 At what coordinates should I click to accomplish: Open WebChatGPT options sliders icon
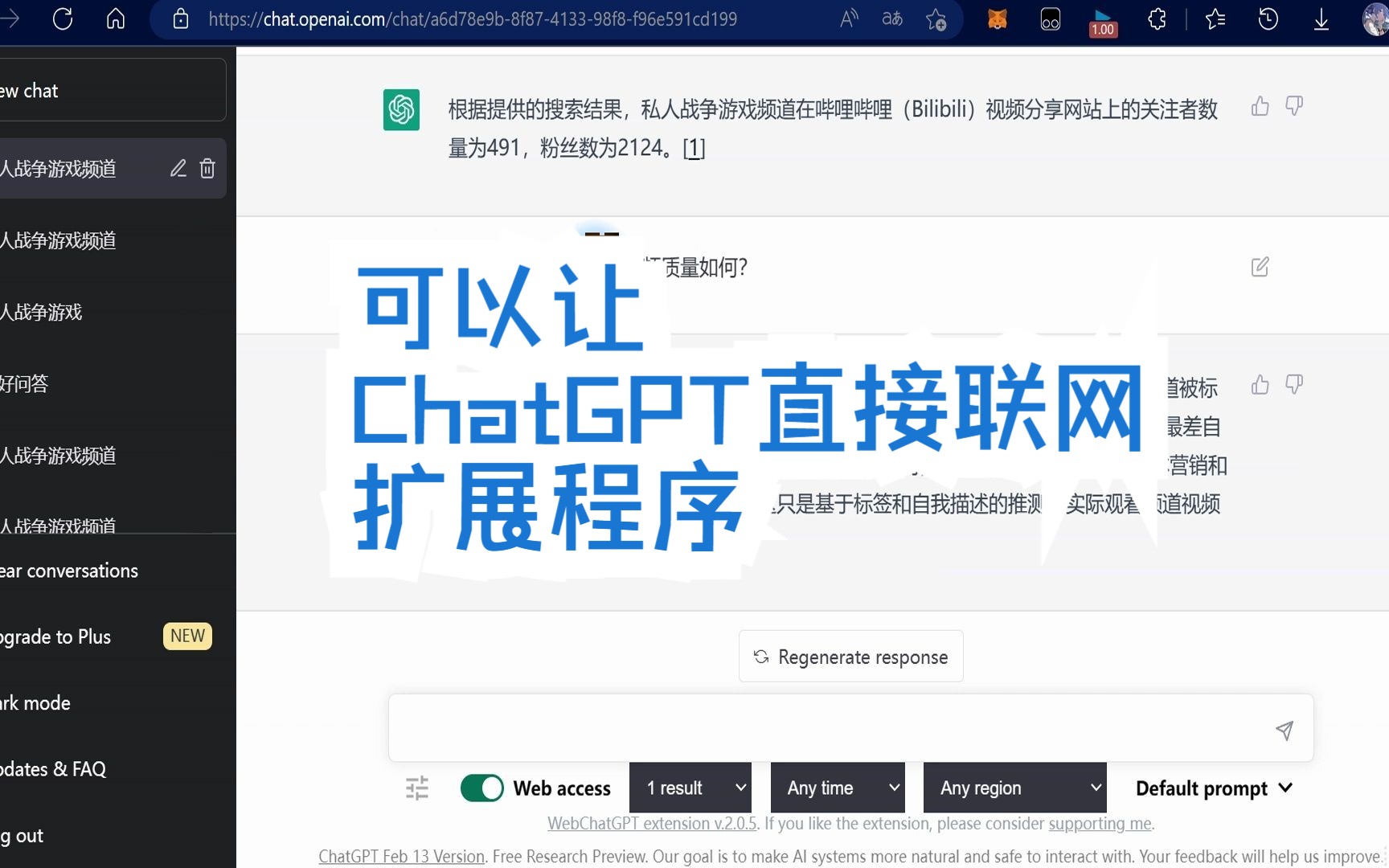pos(417,788)
